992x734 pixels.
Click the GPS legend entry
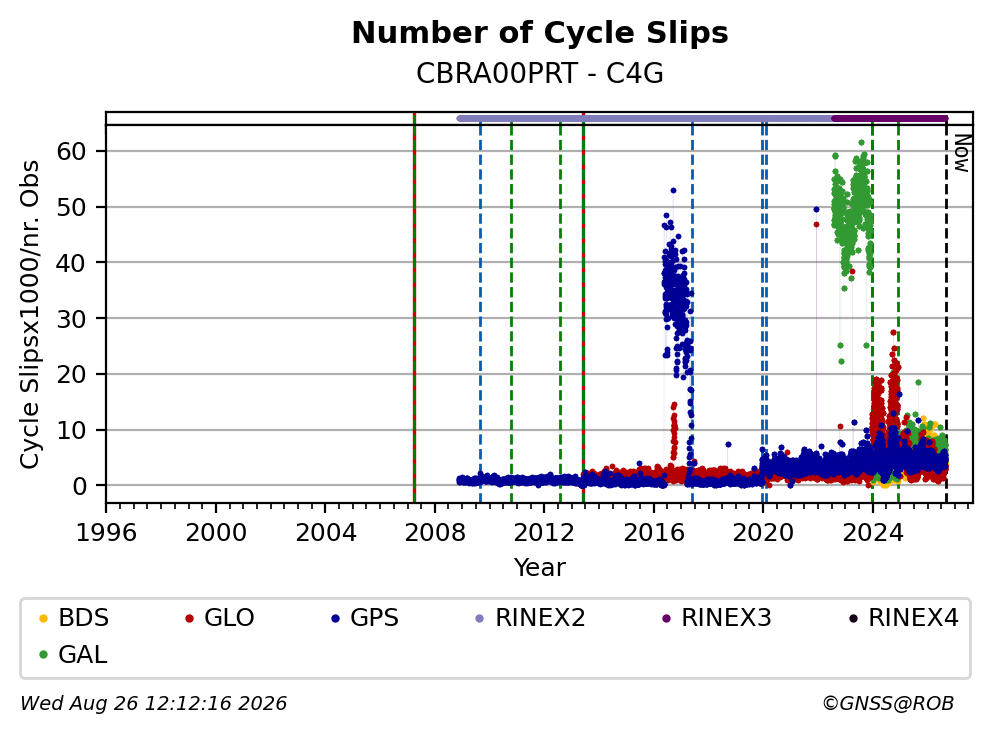365,618
